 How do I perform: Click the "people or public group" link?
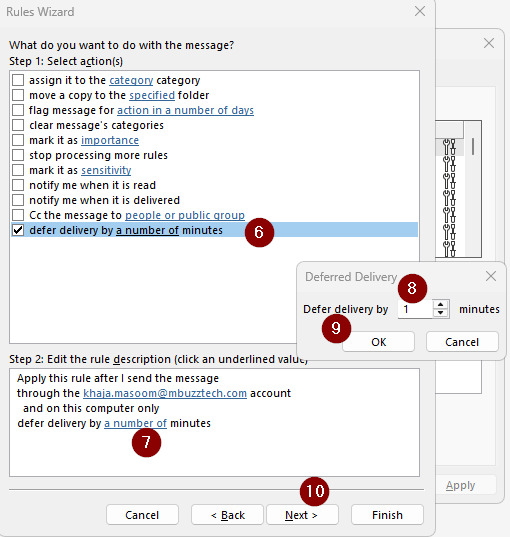(185, 215)
